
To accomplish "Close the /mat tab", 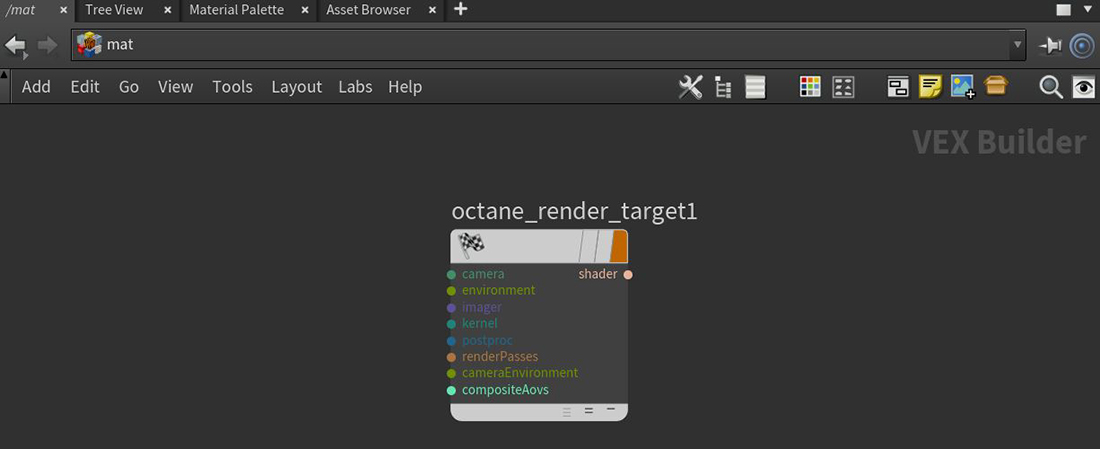I will tap(64, 11).
